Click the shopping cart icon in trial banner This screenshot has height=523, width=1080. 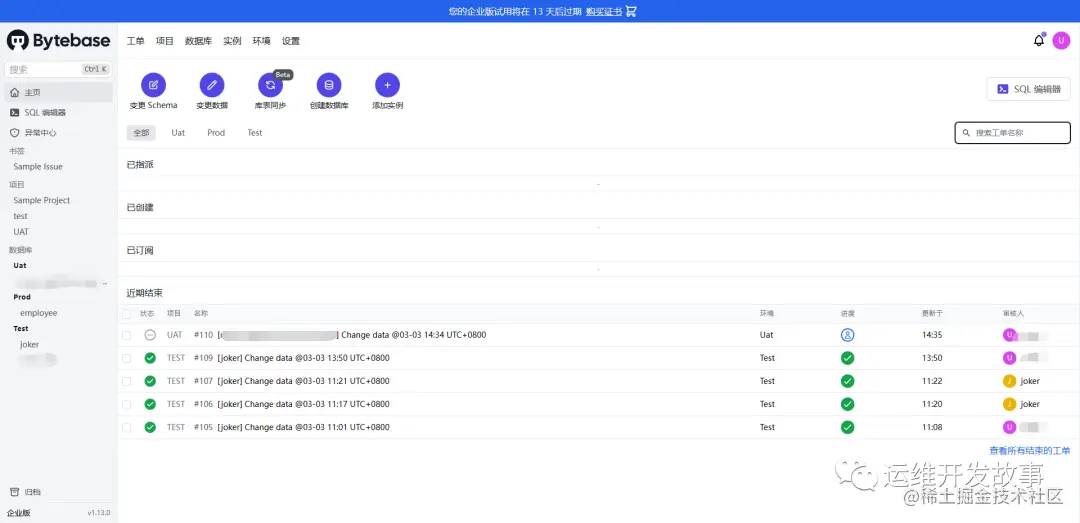click(631, 11)
